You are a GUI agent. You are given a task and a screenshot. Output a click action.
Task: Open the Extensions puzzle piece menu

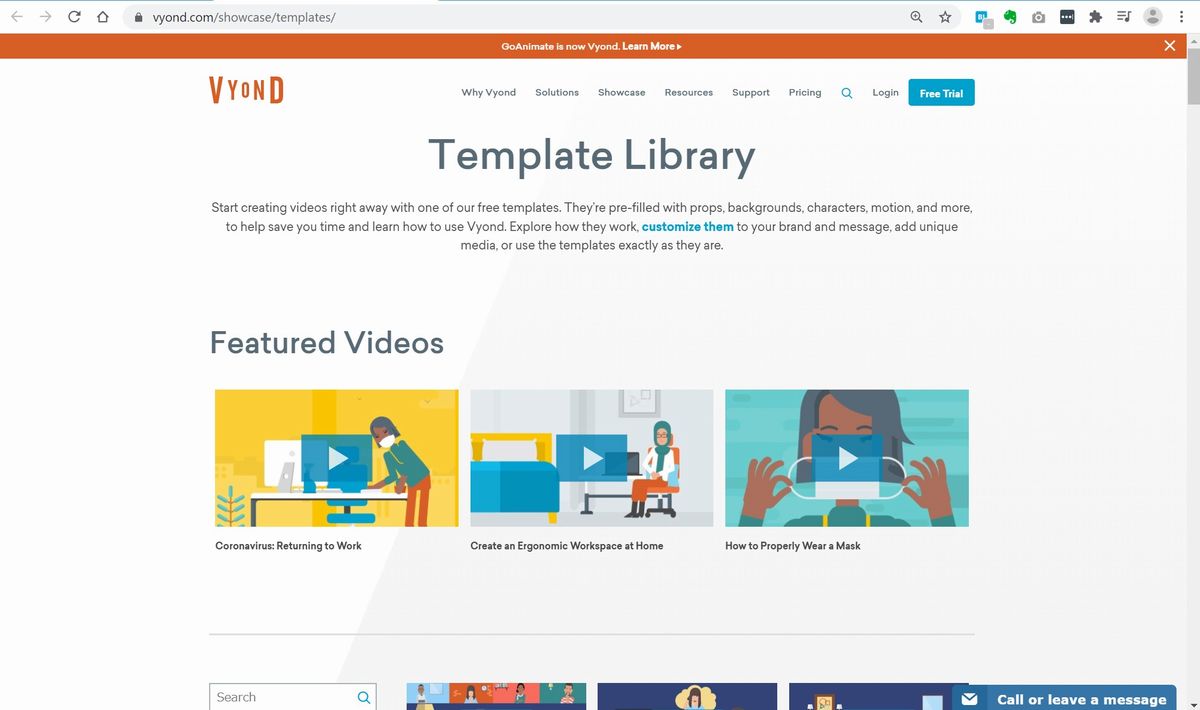(x=1095, y=17)
